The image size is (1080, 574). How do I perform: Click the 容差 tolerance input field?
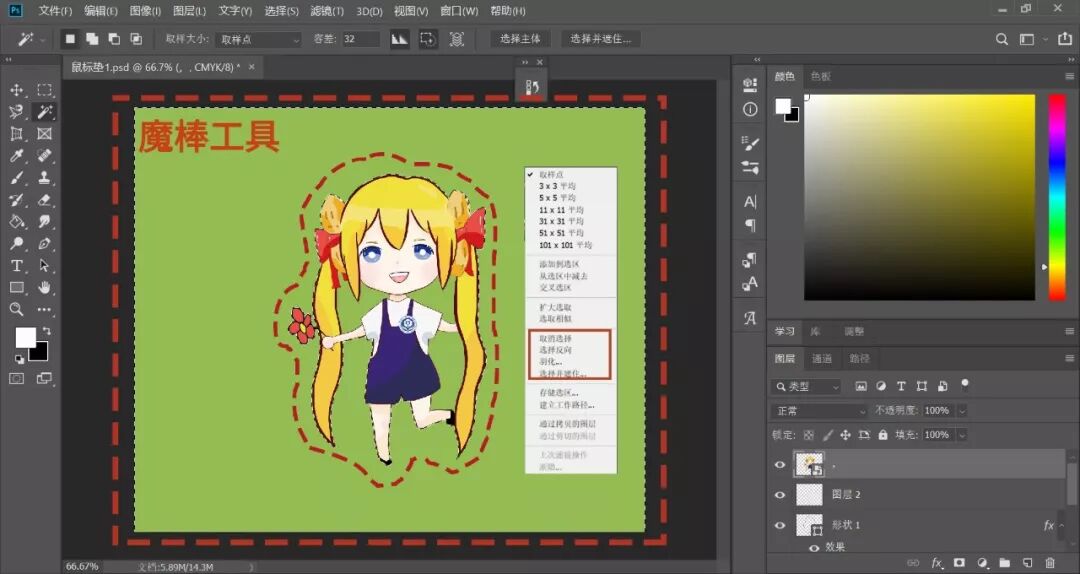(x=360, y=39)
